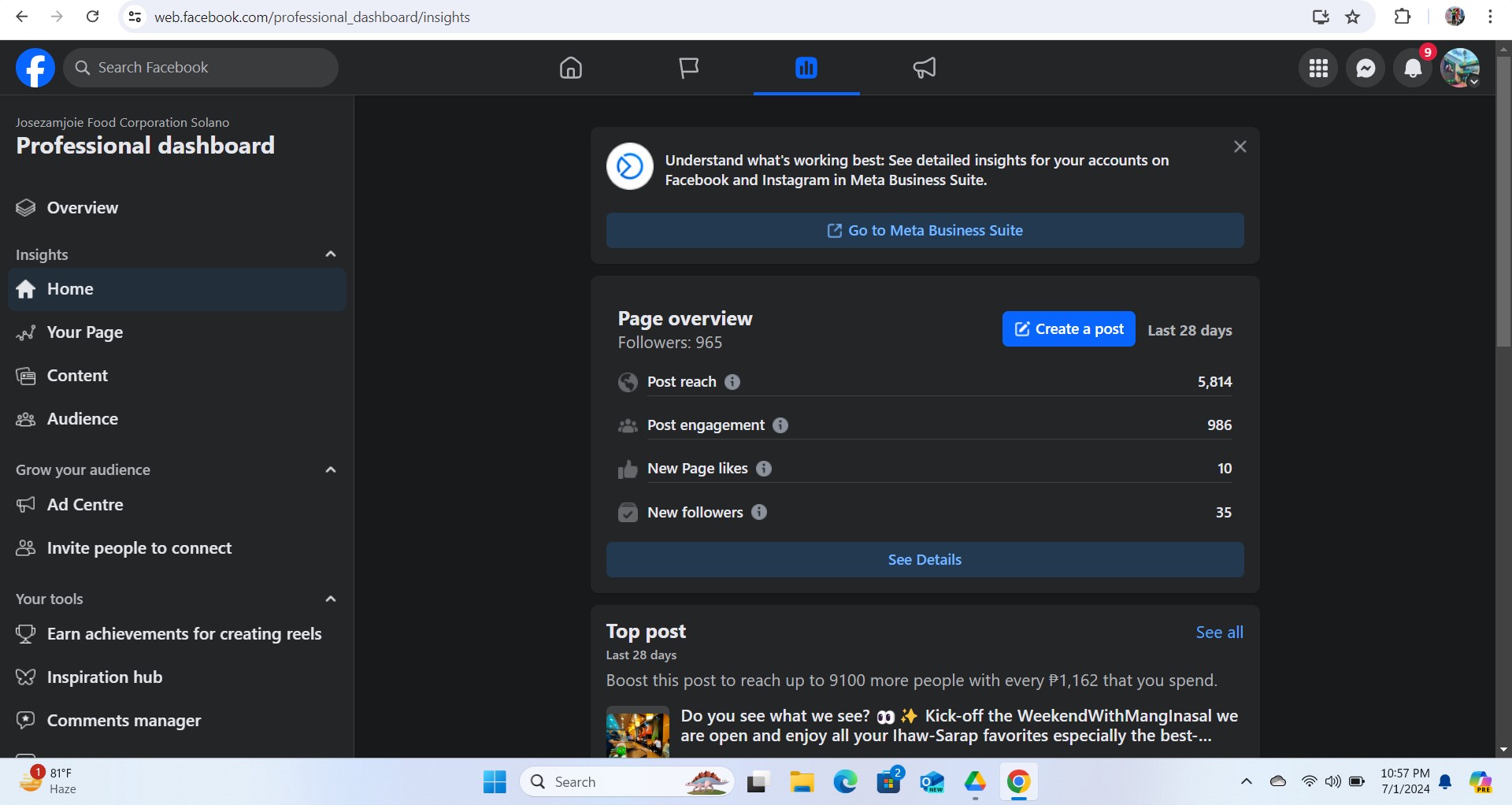Open the account profile picture menu
This screenshot has height=805, width=1512.
[1460, 69]
